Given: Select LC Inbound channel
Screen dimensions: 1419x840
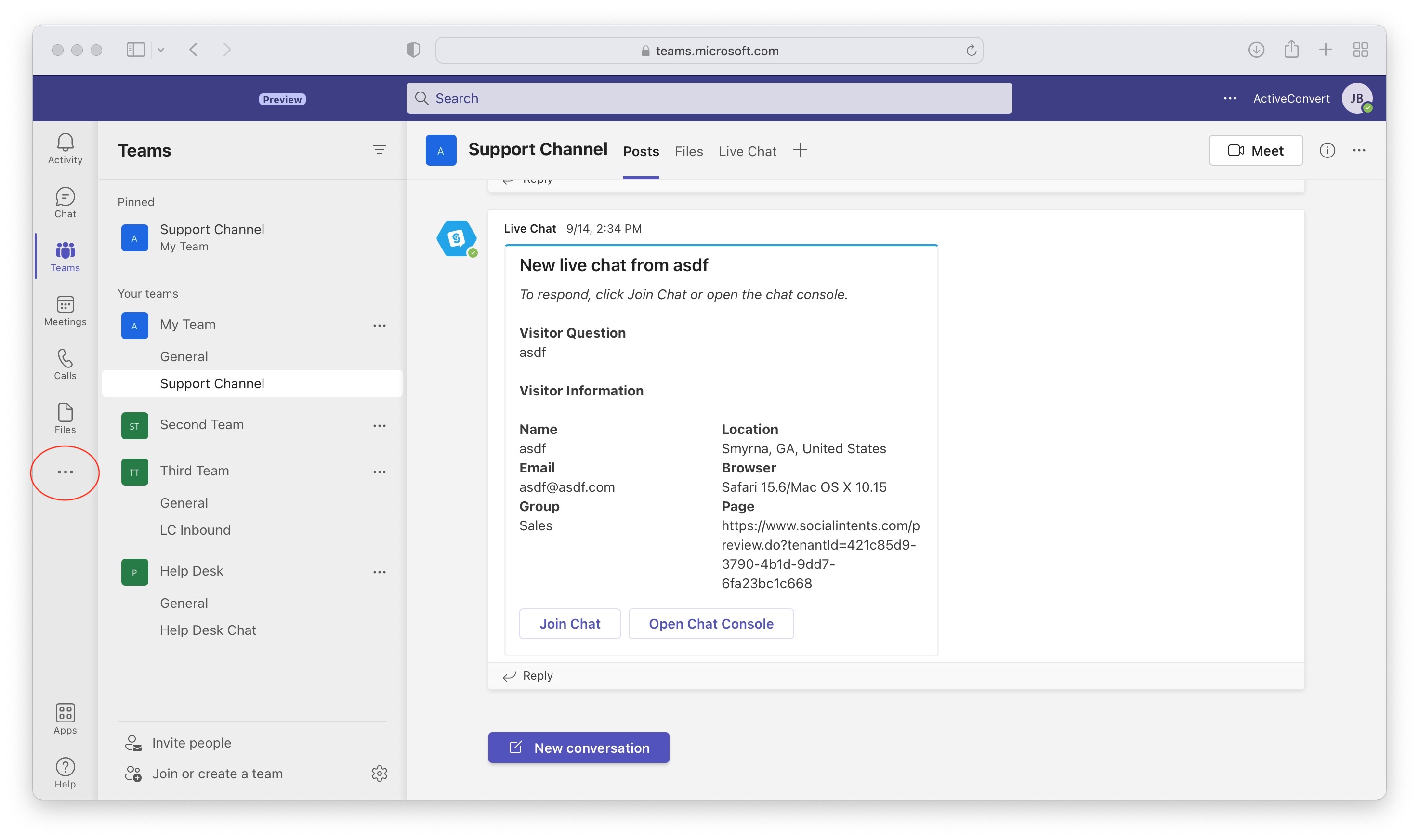Looking at the screenshot, I should pyautogui.click(x=195, y=529).
